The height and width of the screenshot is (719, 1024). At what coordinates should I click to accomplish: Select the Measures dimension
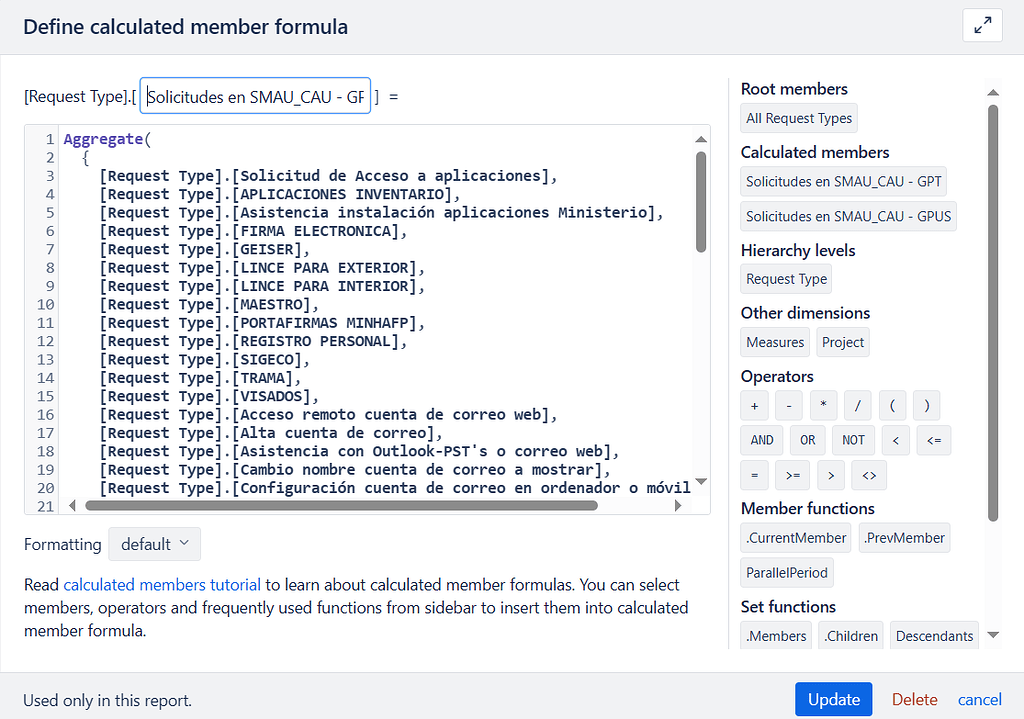pos(774,341)
